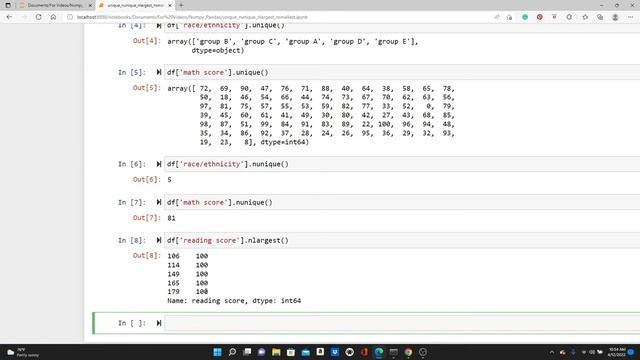Image resolution: width=640 pixels, height=360 pixels.
Task: Run the empty cell using its run icon
Action: point(159,323)
